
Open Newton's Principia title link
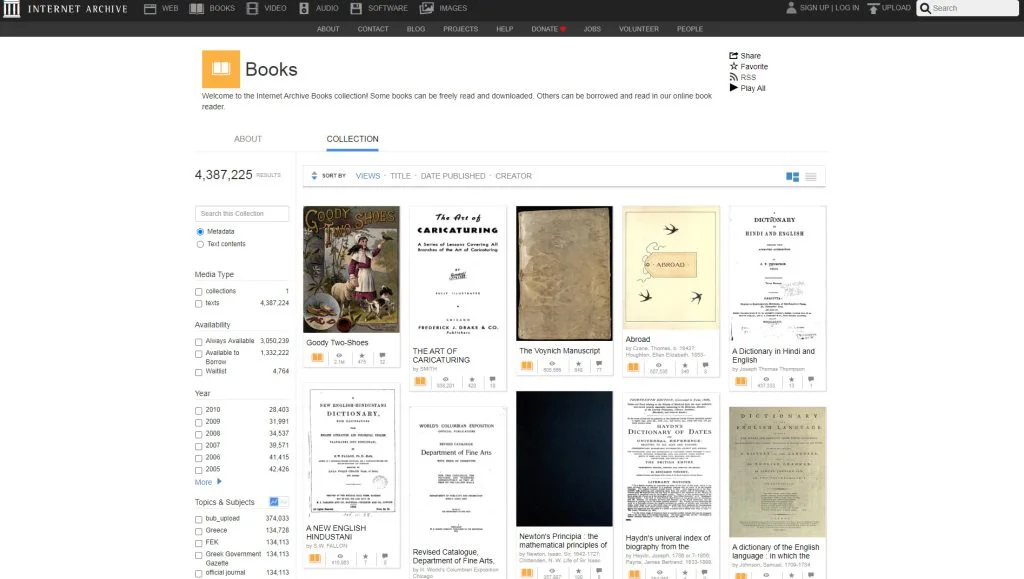(563, 540)
